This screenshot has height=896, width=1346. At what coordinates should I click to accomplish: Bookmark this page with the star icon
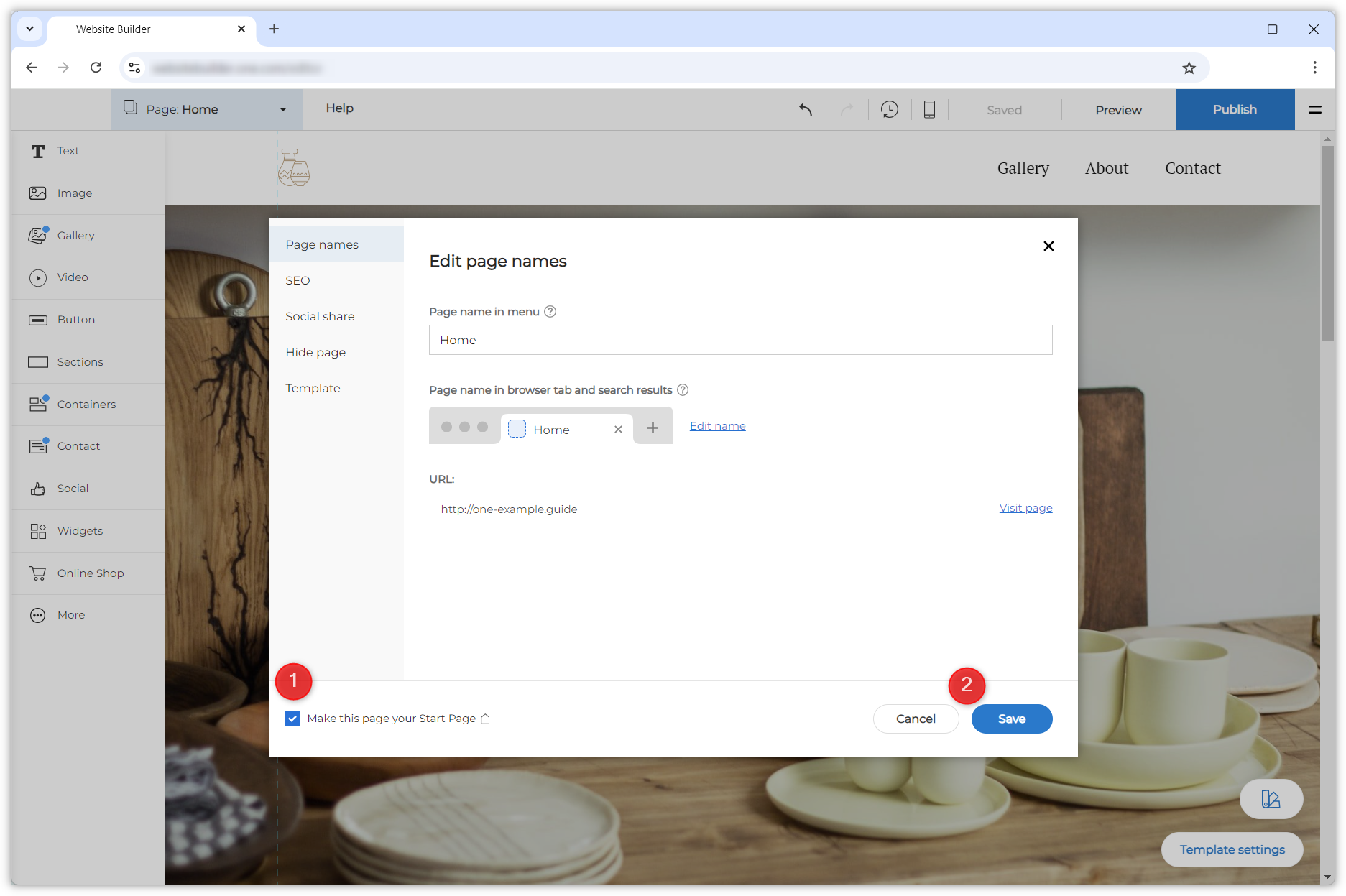pyautogui.click(x=1189, y=68)
